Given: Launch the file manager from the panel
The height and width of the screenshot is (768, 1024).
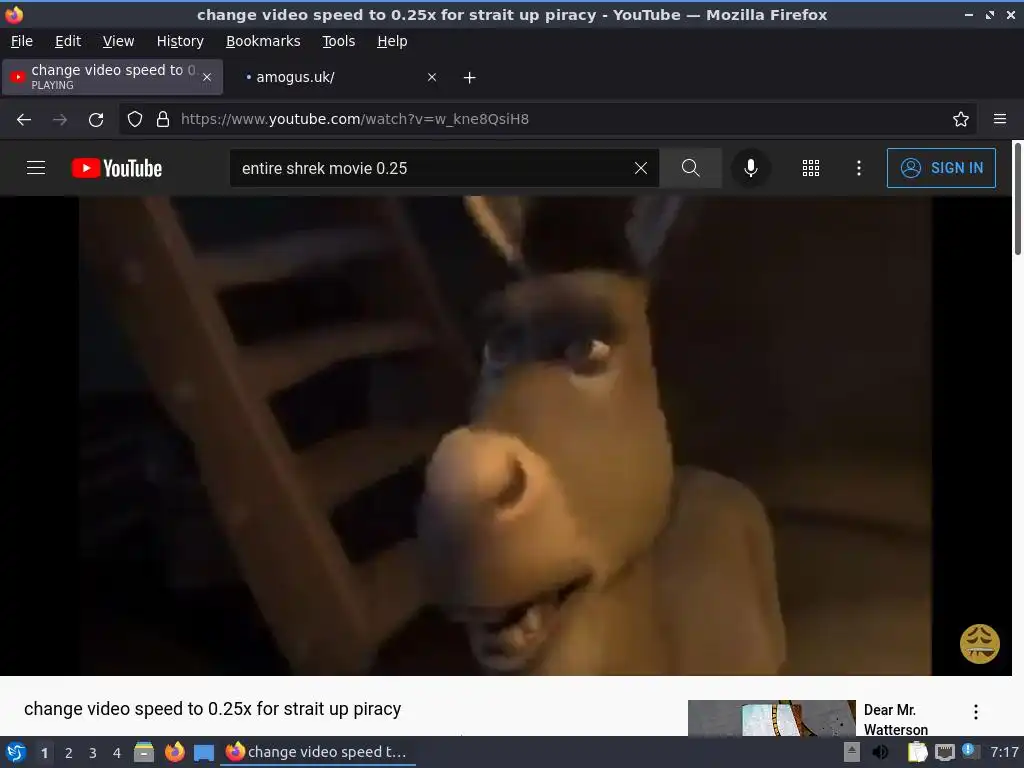Looking at the screenshot, I should (x=144, y=752).
